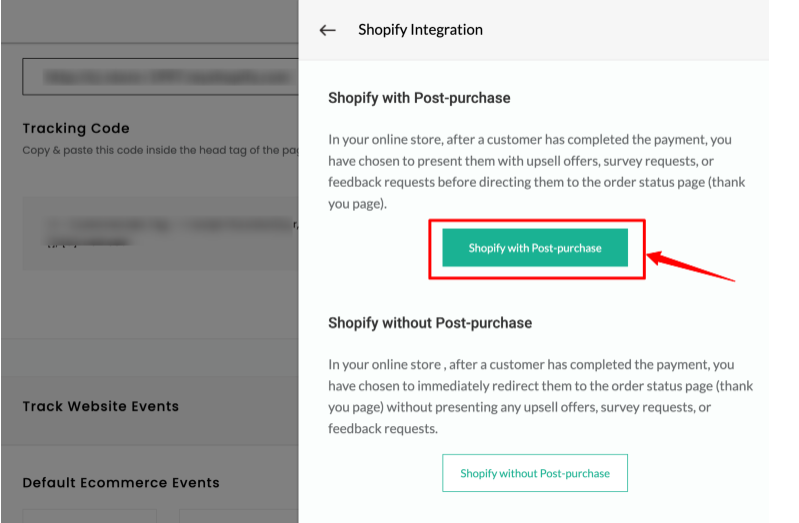Click the Tracking Code heading
This screenshot has height=523, width=799.
(76, 128)
